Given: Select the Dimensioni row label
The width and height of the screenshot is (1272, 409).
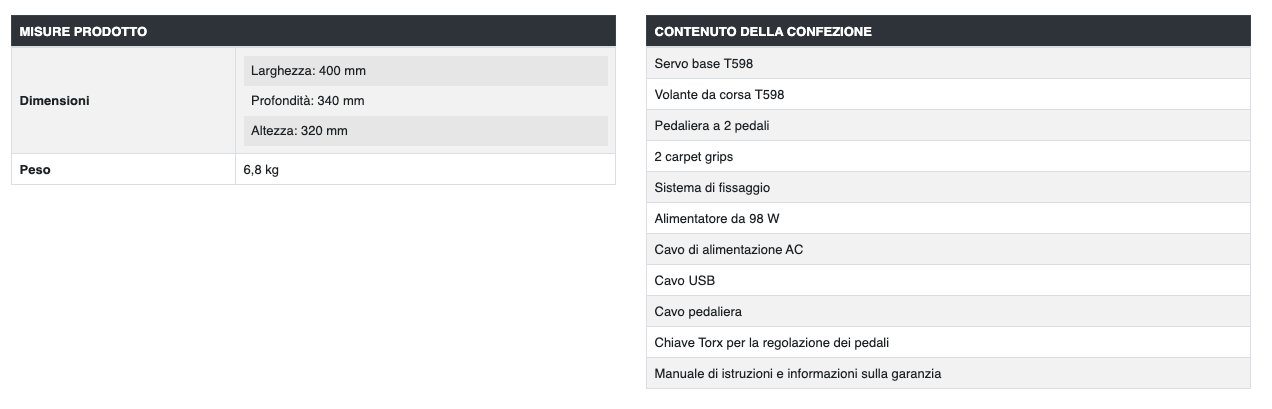Looking at the screenshot, I should 55,101.
